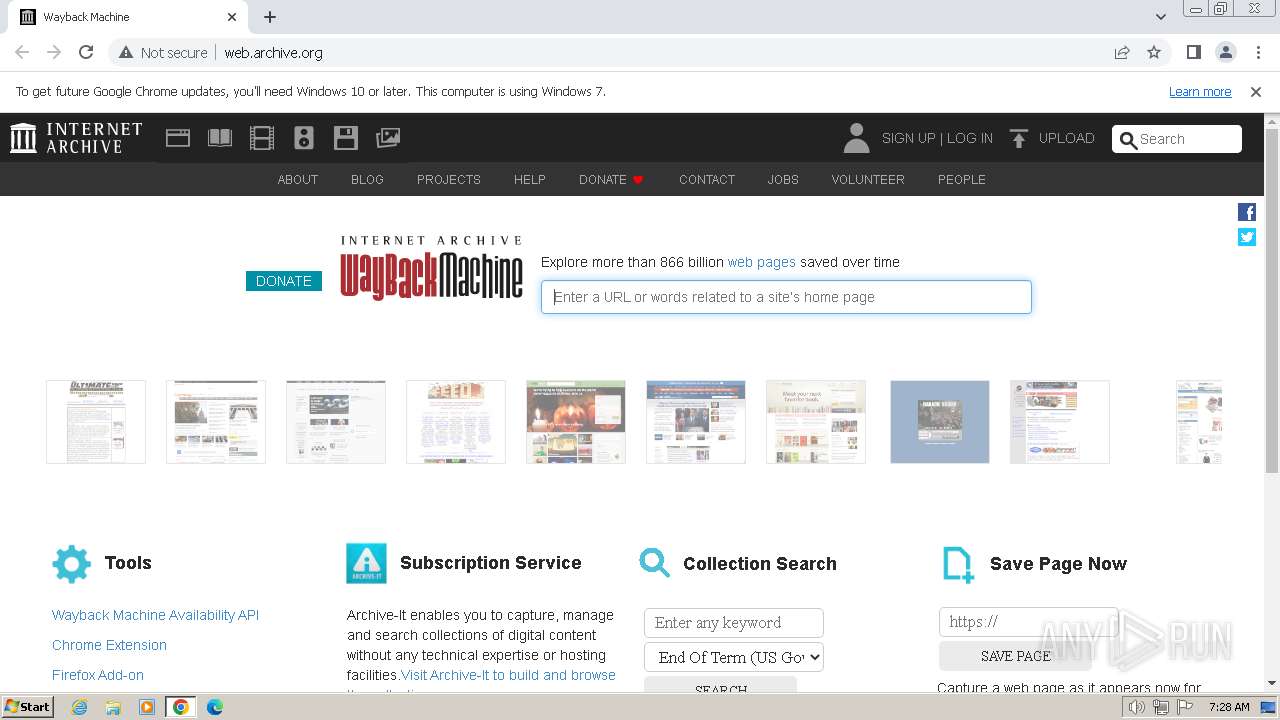
Task: Open the Ultimate site thumbnail
Action: coord(96,422)
